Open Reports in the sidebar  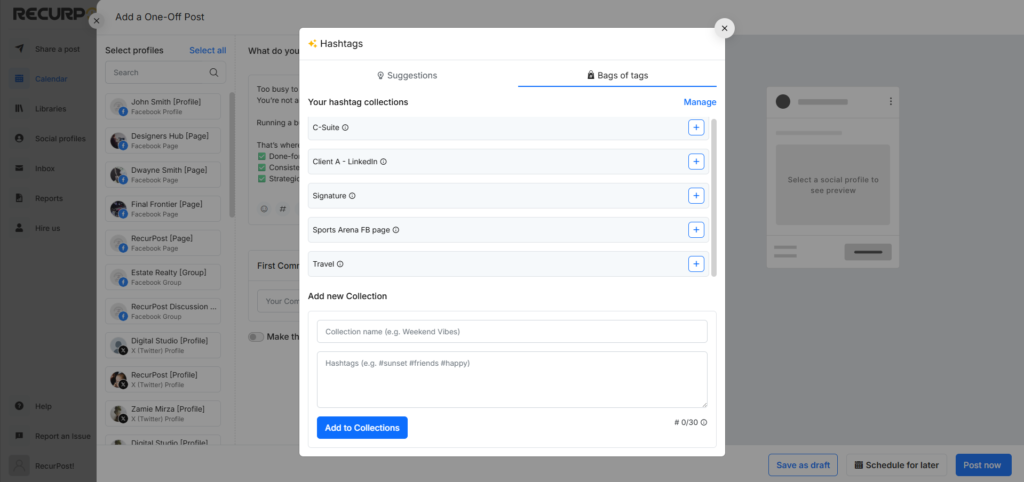47,198
